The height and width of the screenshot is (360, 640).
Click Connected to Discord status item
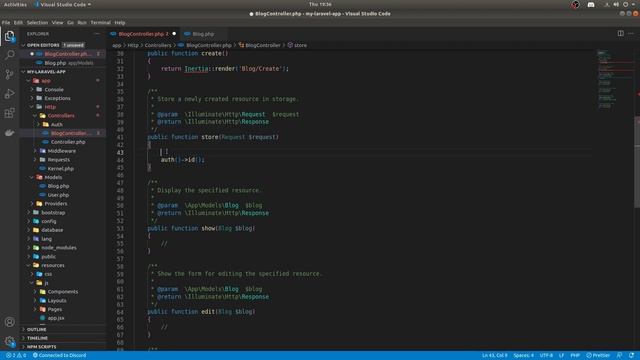pos(60,356)
